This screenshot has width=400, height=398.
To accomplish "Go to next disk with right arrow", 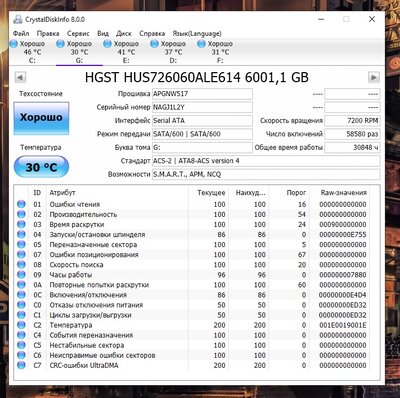I will (x=374, y=78).
